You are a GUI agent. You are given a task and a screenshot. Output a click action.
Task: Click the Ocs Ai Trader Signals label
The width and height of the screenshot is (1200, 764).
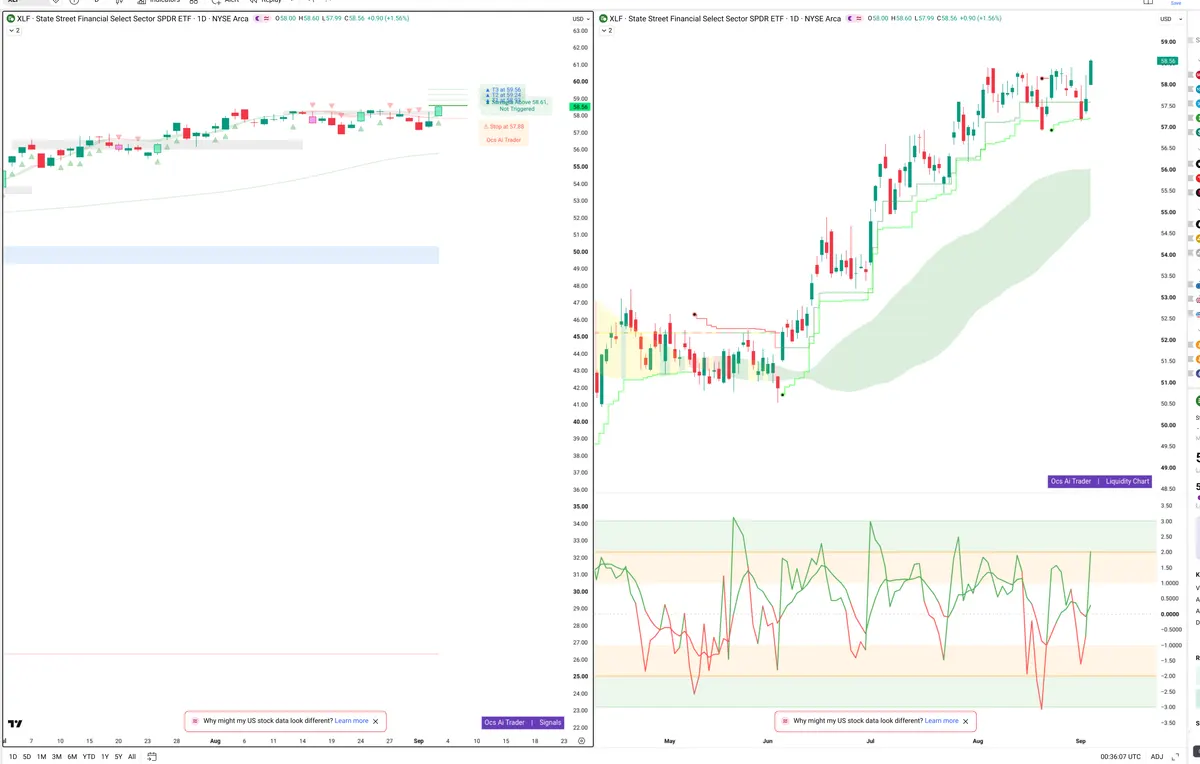point(523,722)
